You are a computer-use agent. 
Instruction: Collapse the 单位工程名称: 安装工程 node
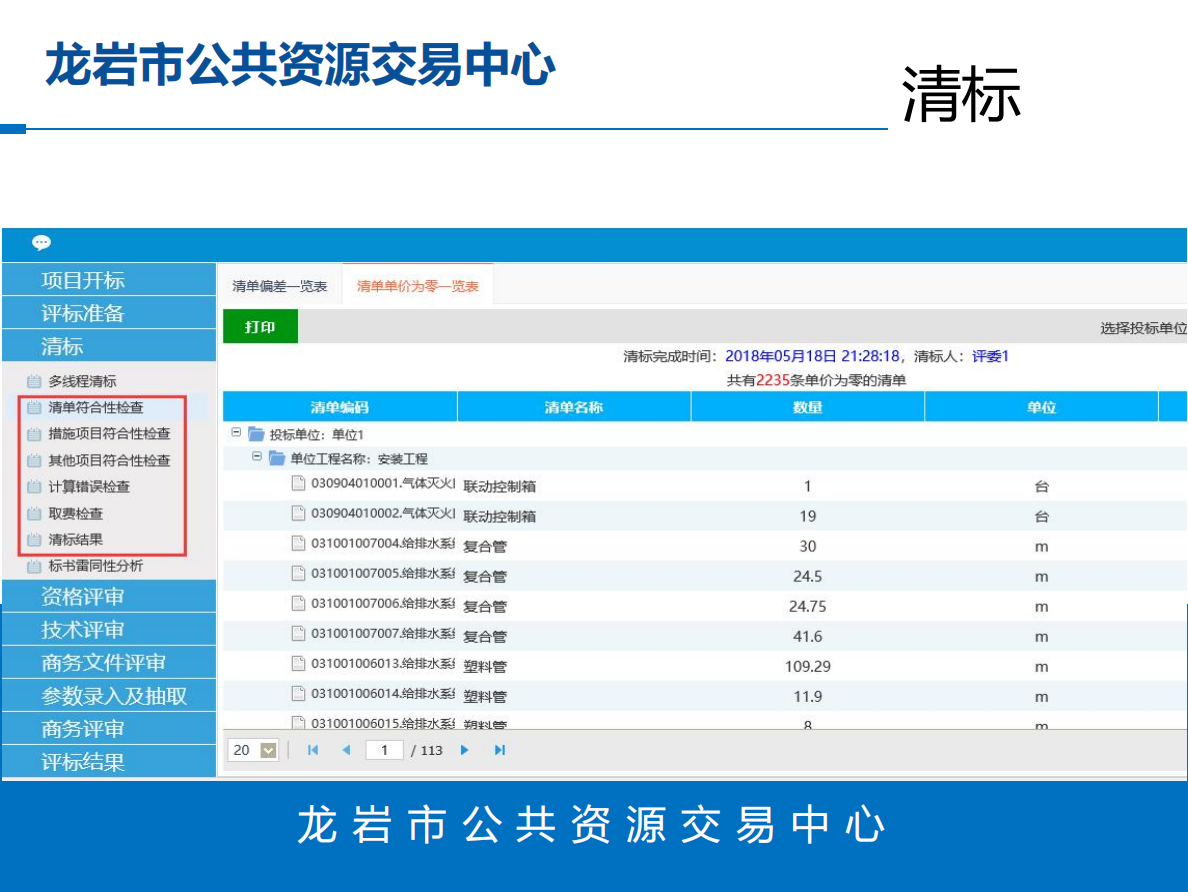[x=257, y=457]
